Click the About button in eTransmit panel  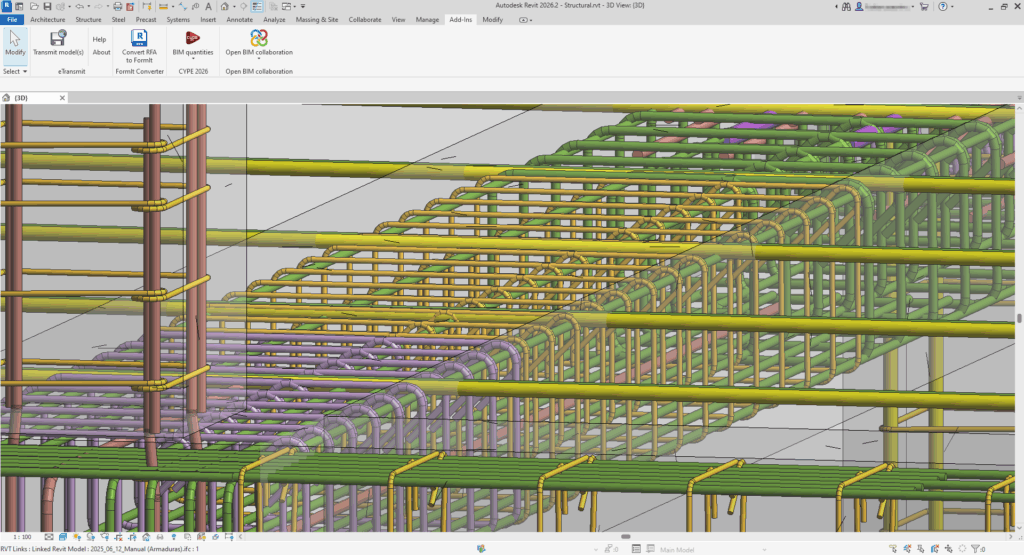tap(102, 52)
